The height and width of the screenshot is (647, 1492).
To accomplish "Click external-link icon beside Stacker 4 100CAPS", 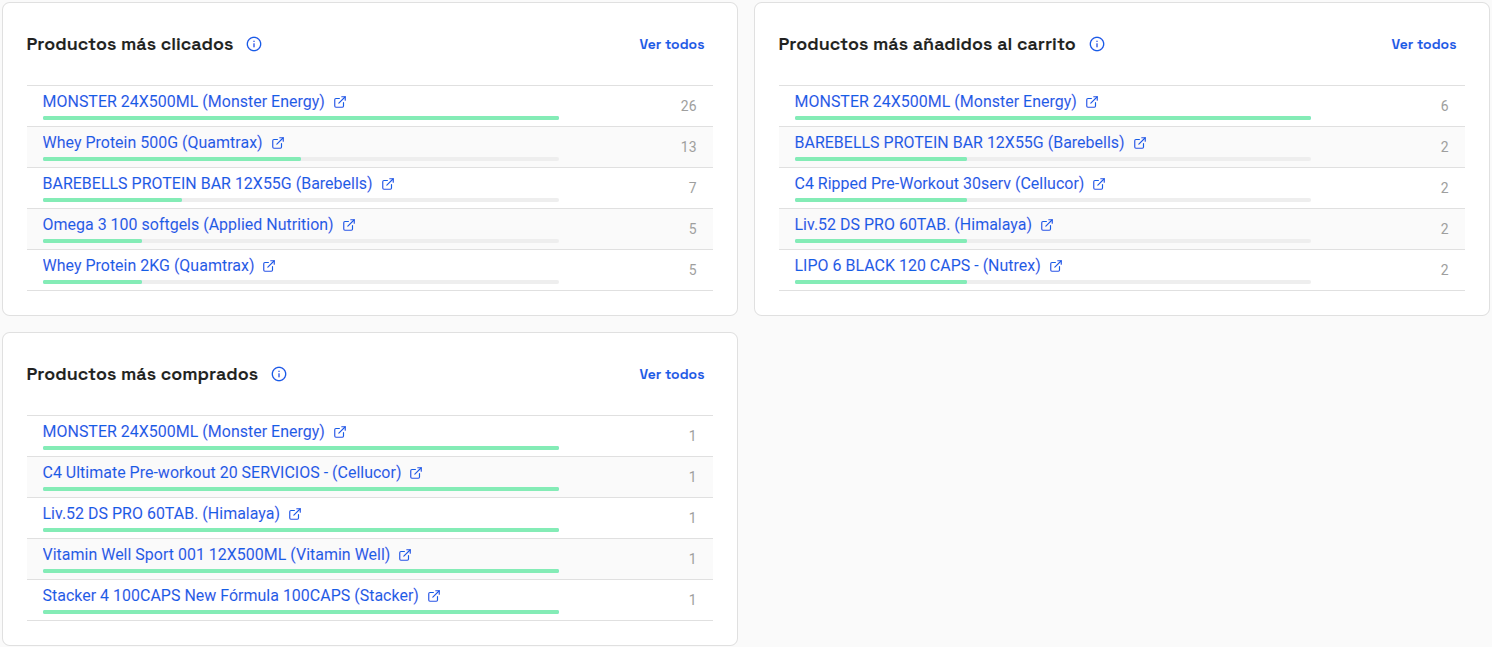I will point(434,596).
